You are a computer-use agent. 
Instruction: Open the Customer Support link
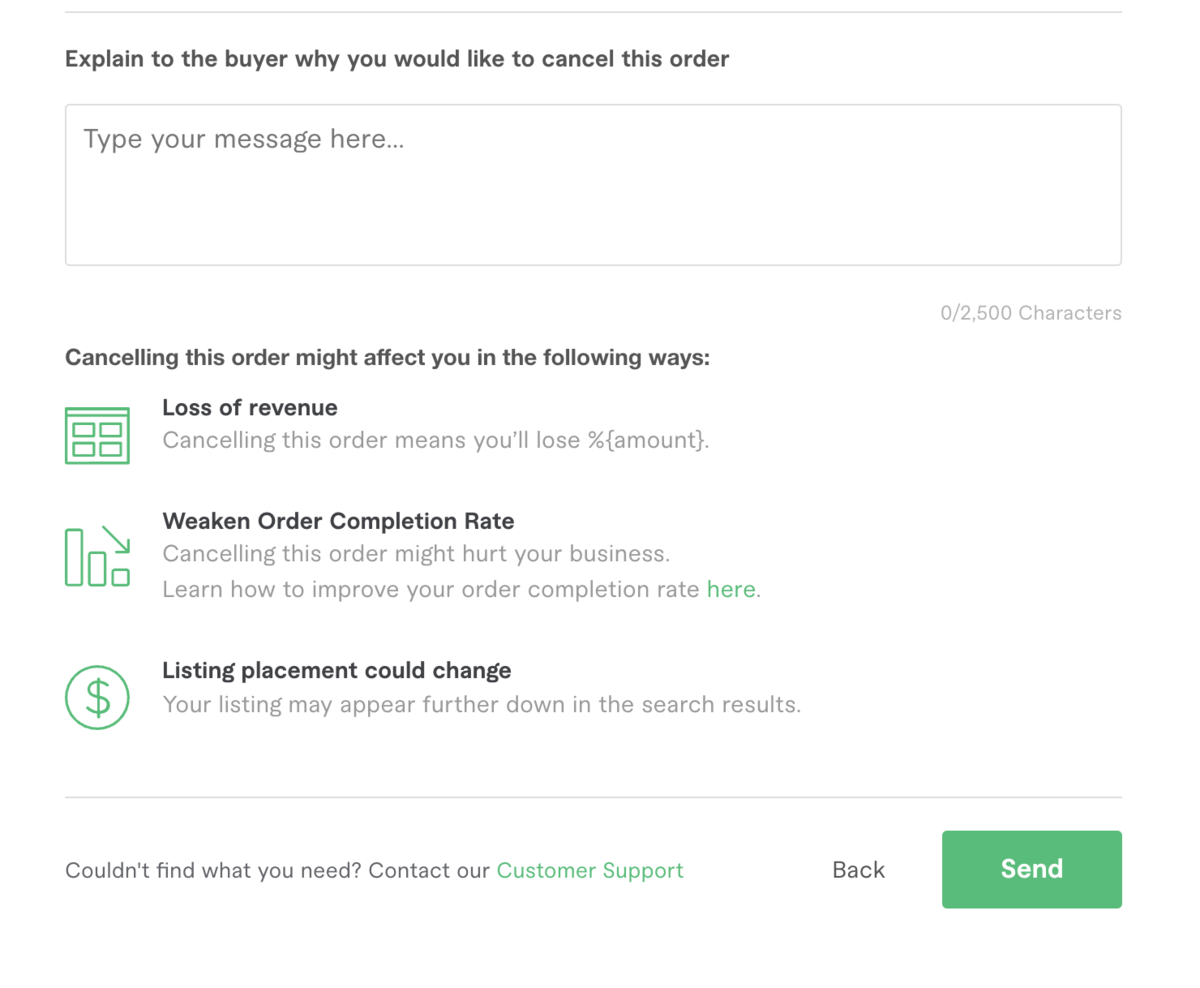590,870
